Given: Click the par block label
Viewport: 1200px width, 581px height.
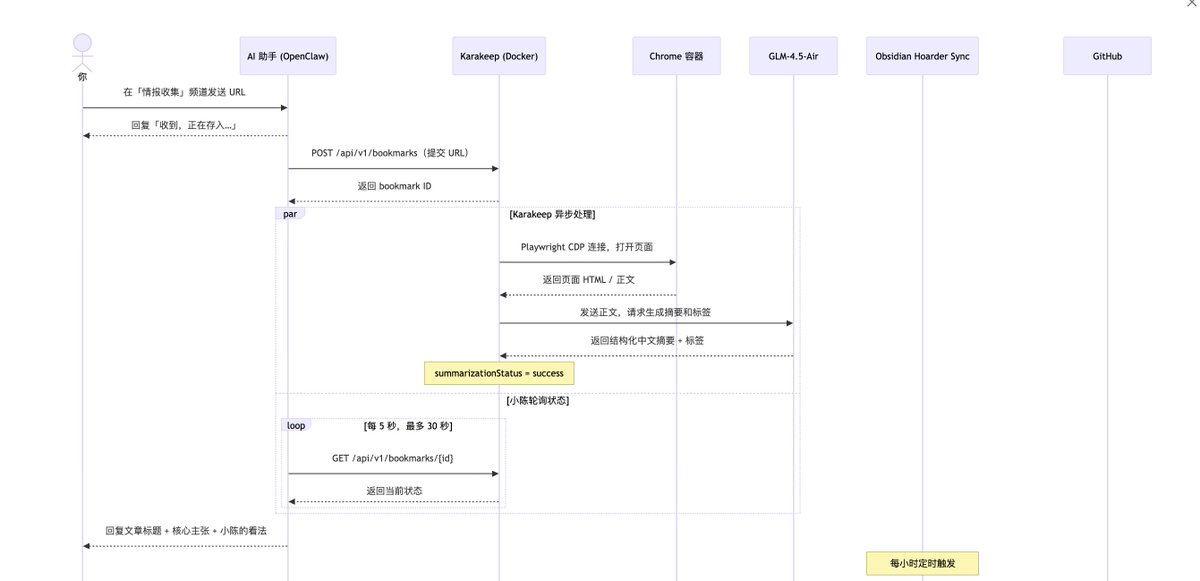Looking at the screenshot, I should (x=290, y=213).
